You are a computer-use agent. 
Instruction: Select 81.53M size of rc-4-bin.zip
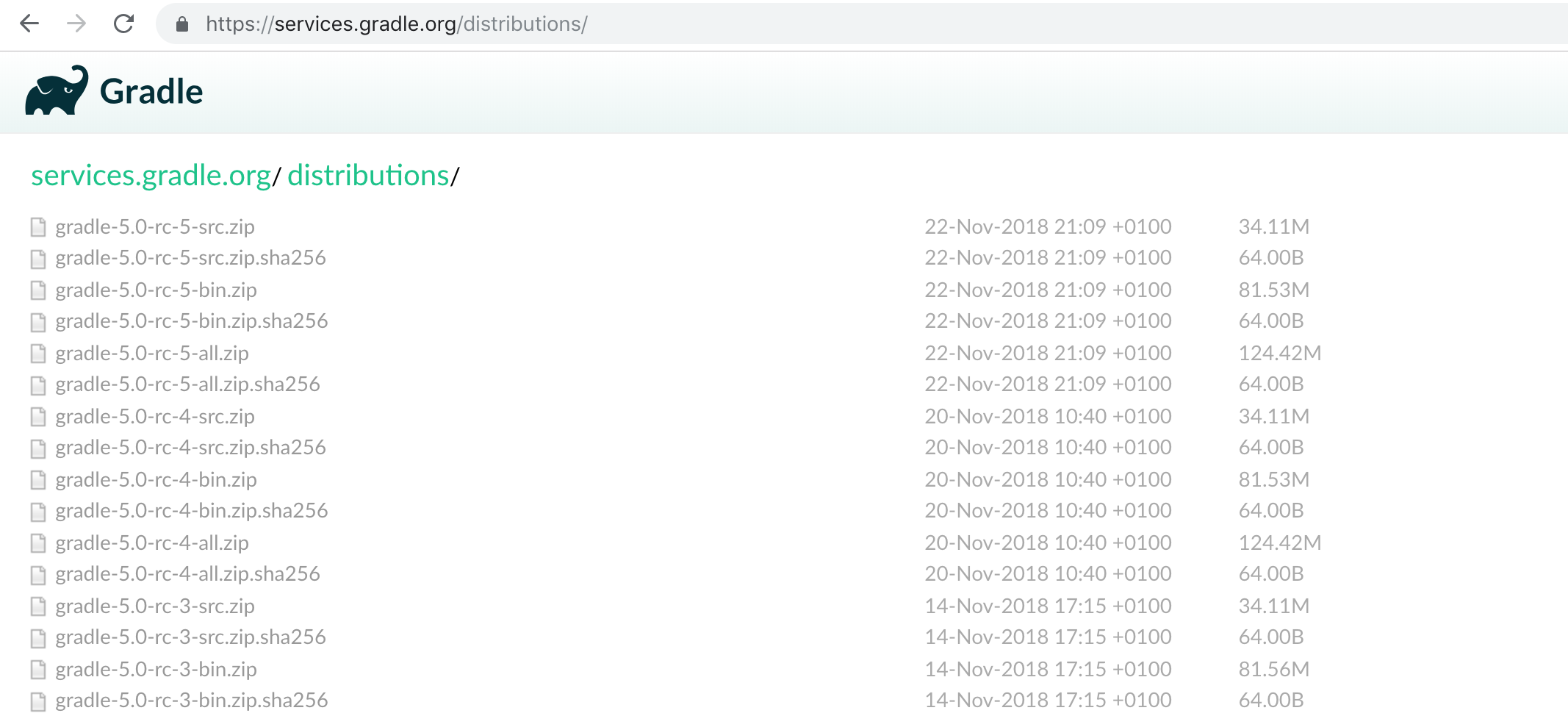click(1274, 479)
